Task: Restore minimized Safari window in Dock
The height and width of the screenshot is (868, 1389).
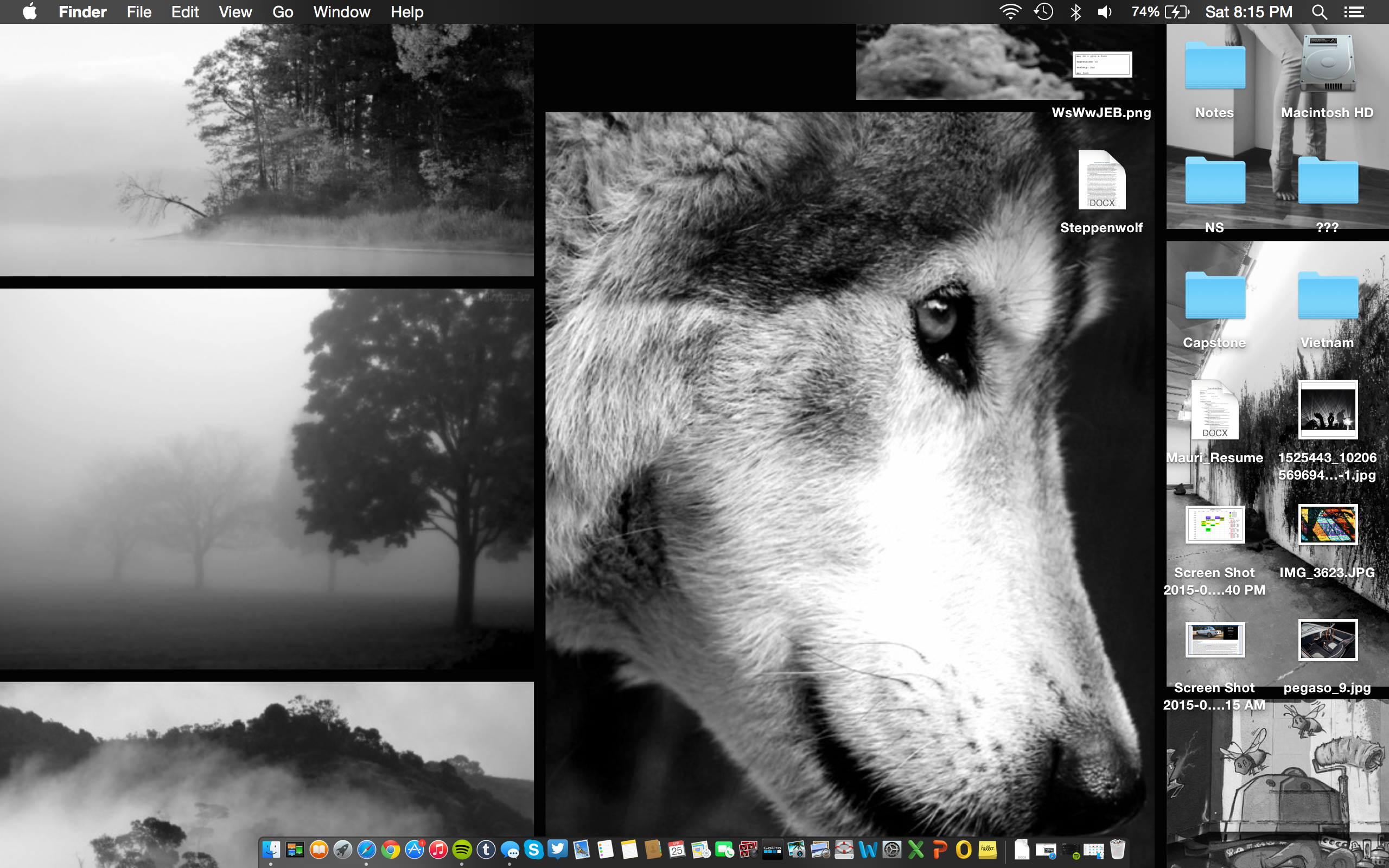Action: coord(1046,850)
